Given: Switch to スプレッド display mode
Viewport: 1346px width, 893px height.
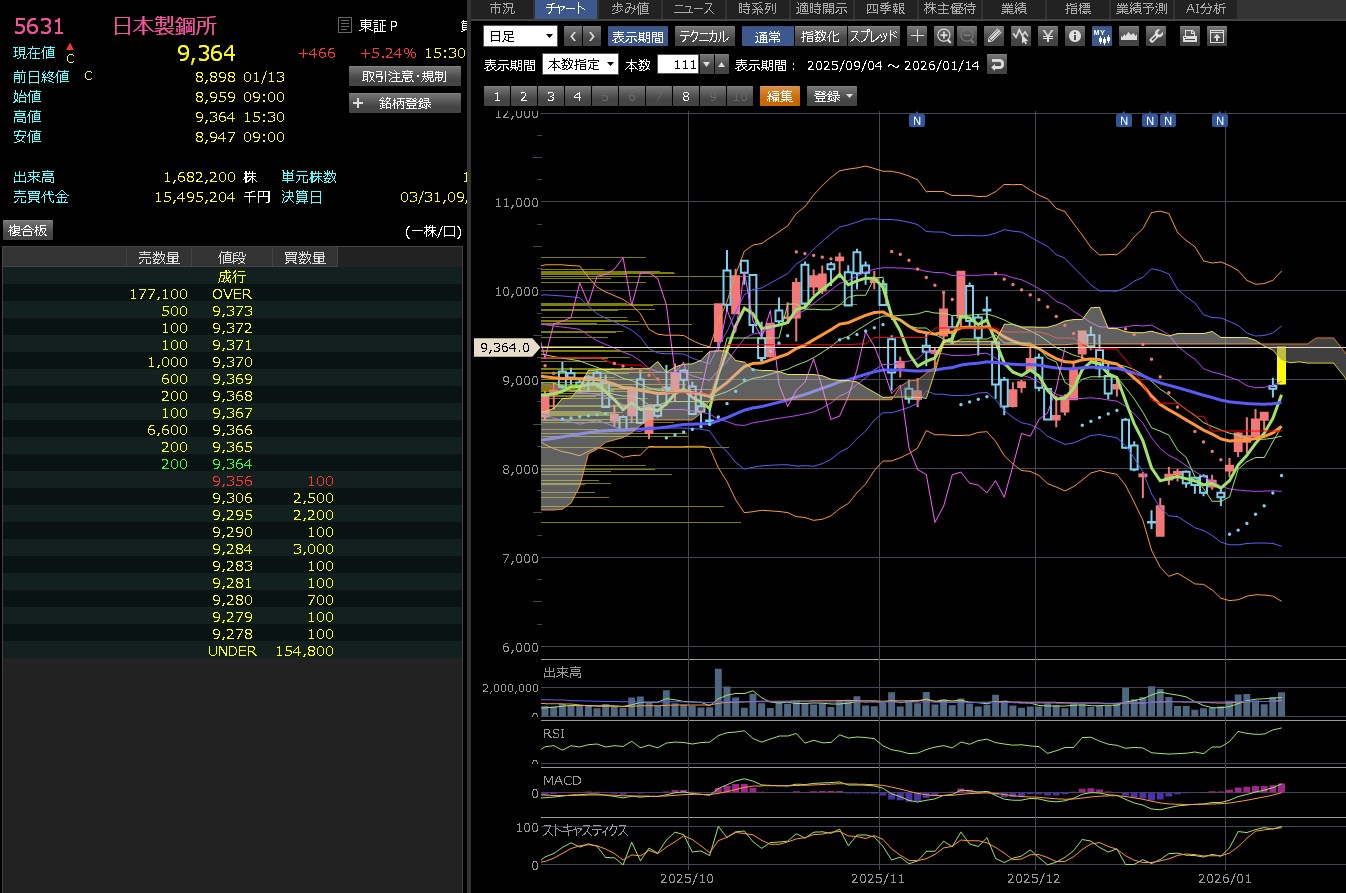Looking at the screenshot, I should tap(873, 36).
